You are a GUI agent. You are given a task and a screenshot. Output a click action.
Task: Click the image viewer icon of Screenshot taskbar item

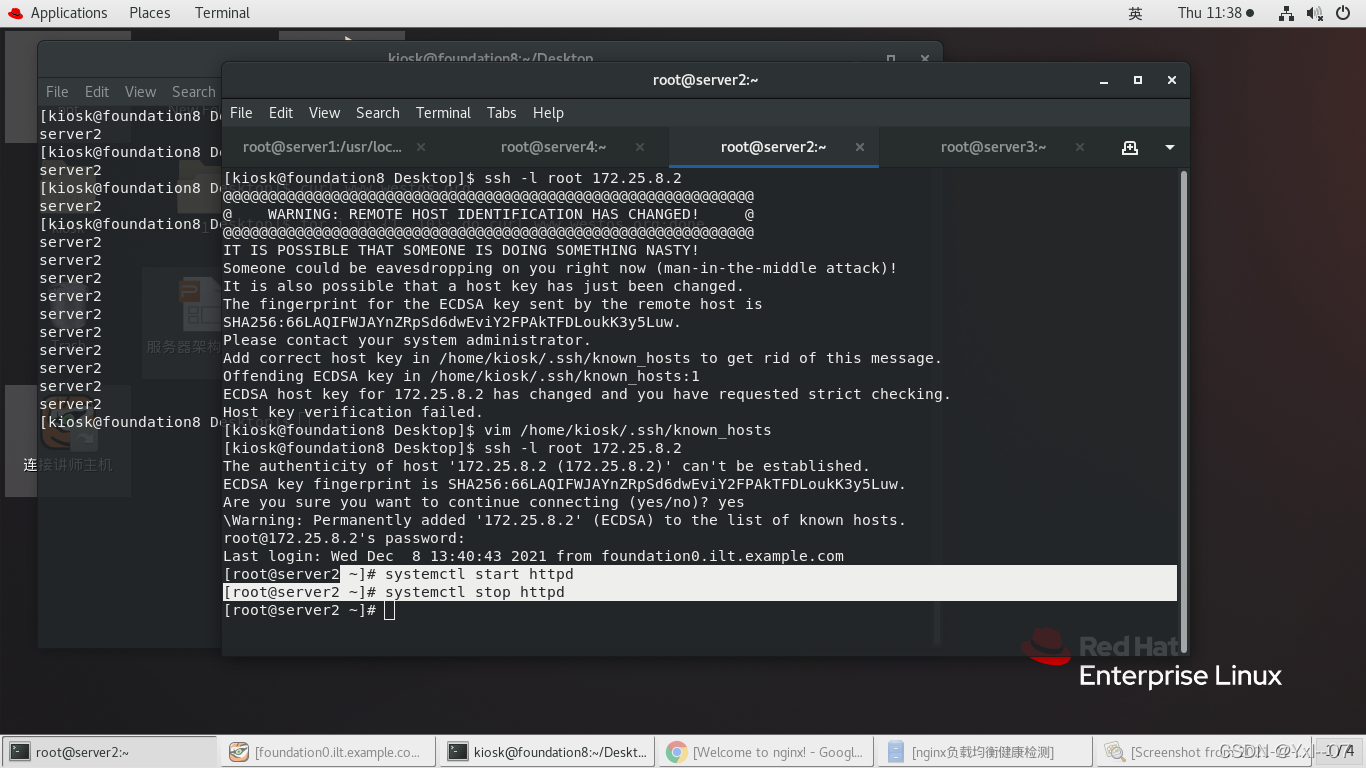click(x=1114, y=752)
